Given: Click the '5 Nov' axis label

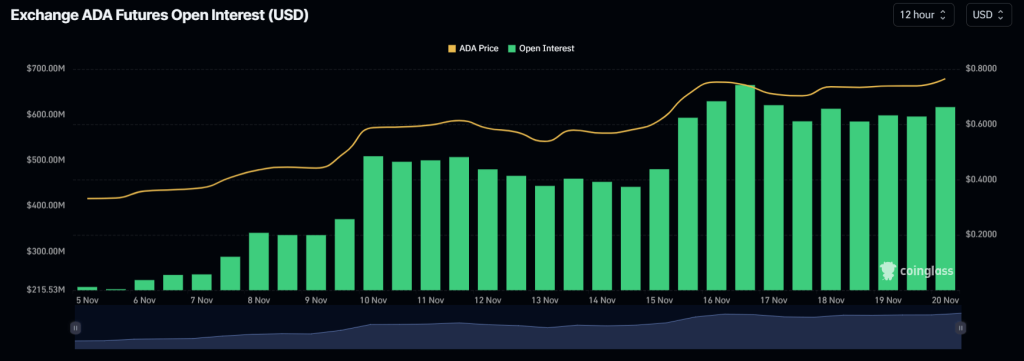Looking at the screenshot, I should click(87, 301).
